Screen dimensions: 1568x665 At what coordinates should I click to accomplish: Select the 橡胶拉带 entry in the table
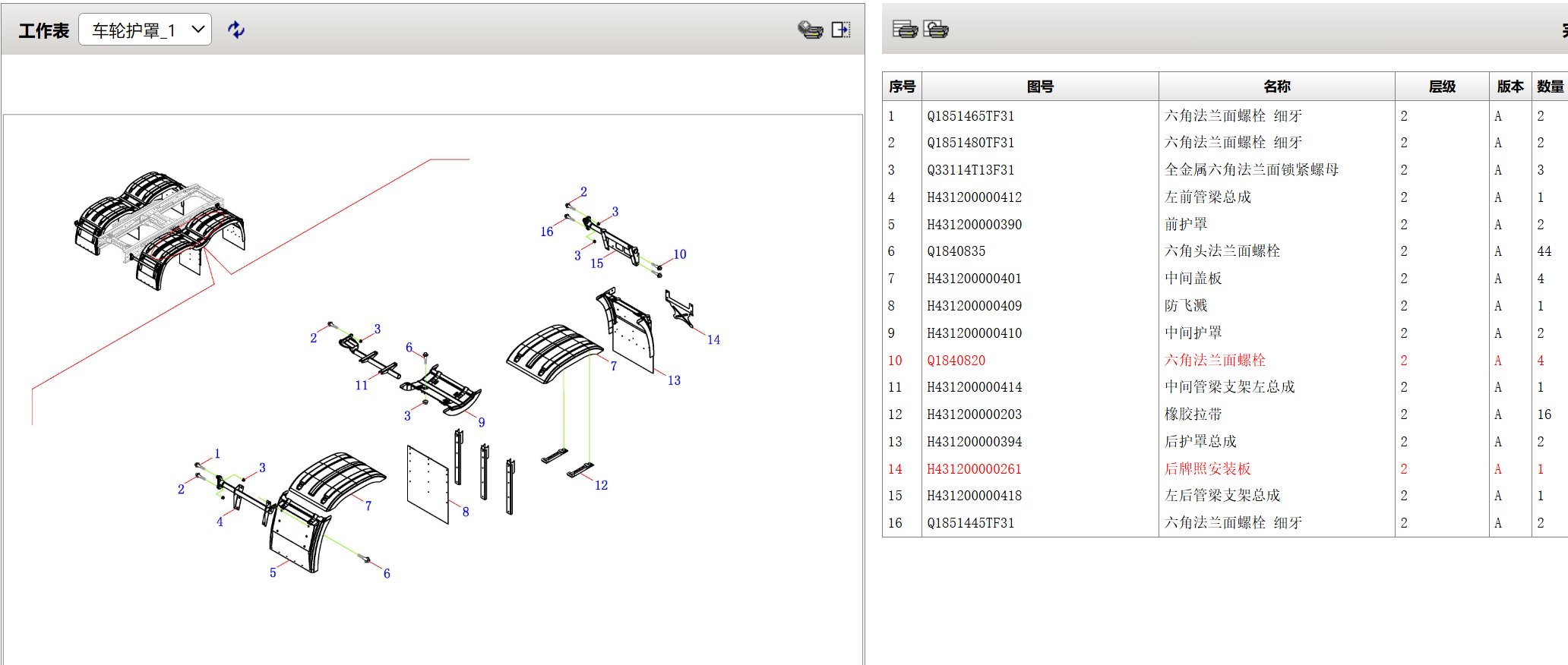1193,414
